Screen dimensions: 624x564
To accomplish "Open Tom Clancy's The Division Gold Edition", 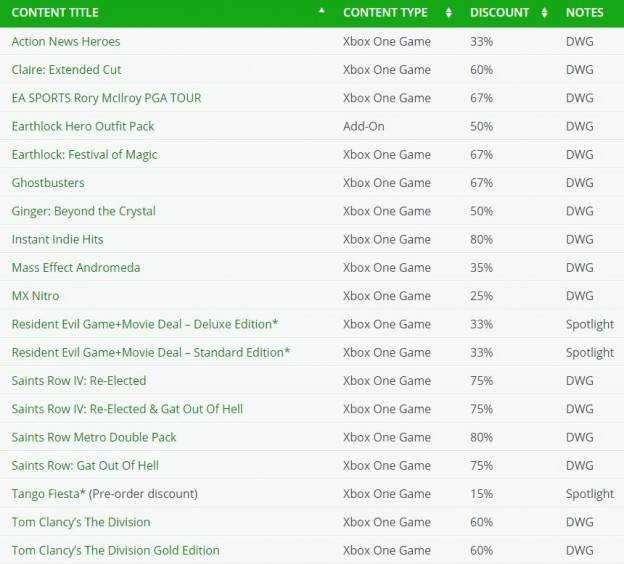I will (x=115, y=550).
